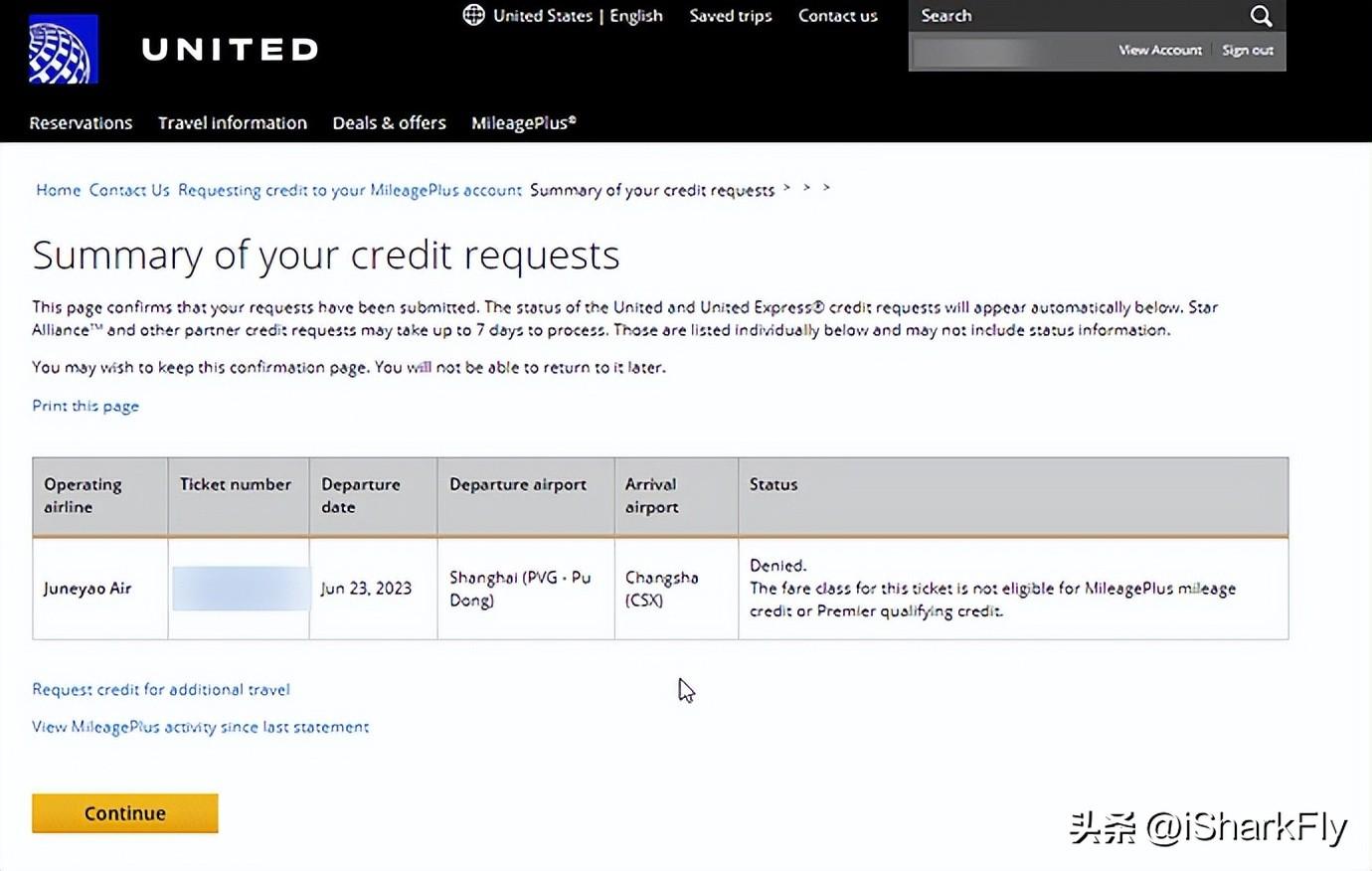The width and height of the screenshot is (1372, 871).
Task: Click the globe language icon
Action: pyautogui.click(x=474, y=15)
